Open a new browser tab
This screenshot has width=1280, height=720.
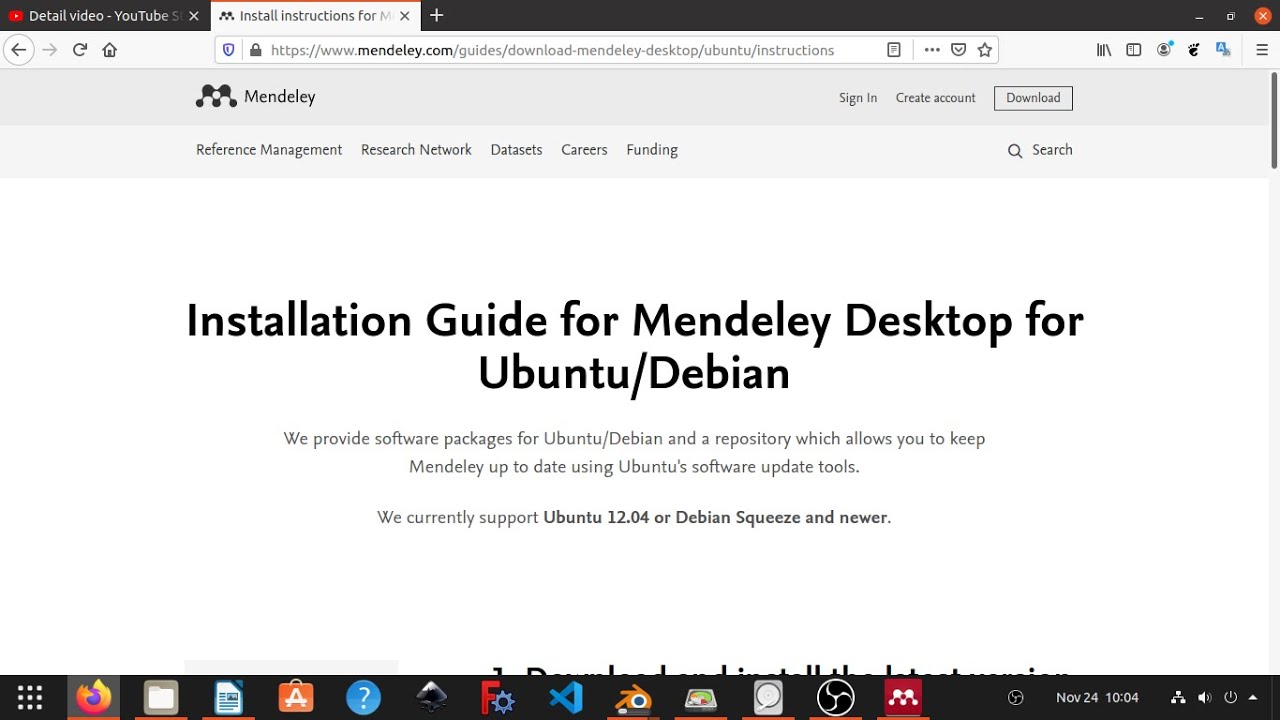pyautogui.click(x=436, y=16)
